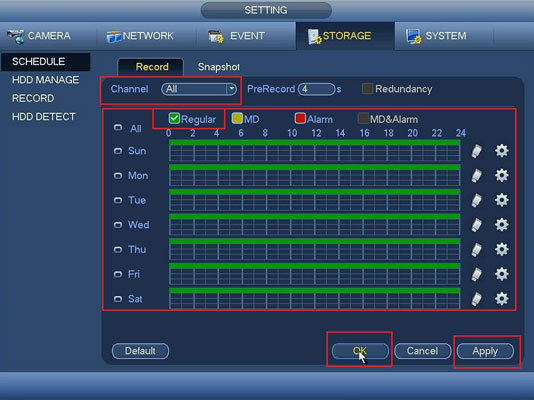Toggle the All days link box
This screenshot has height=400, width=534.
(118, 128)
